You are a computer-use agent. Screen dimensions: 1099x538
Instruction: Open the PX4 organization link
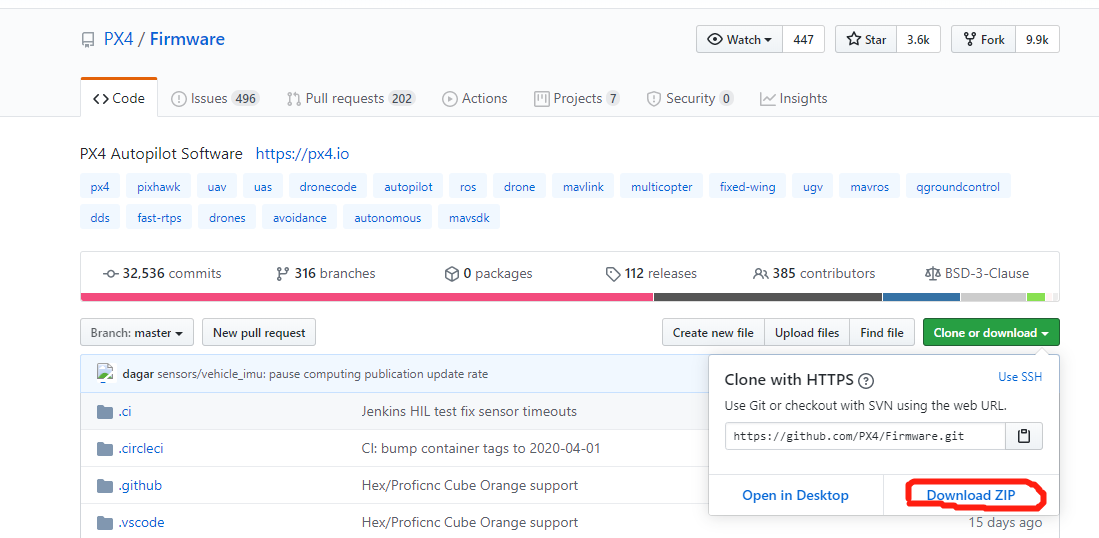tap(118, 39)
